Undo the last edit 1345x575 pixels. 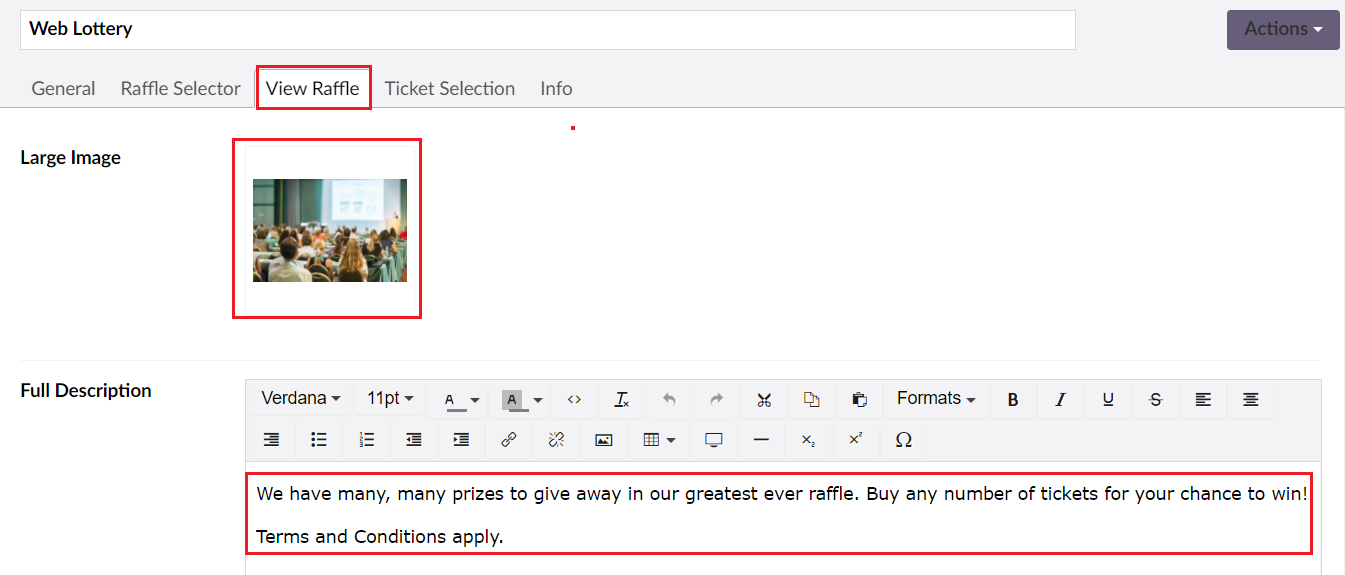pyautogui.click(x=669, y=399)
